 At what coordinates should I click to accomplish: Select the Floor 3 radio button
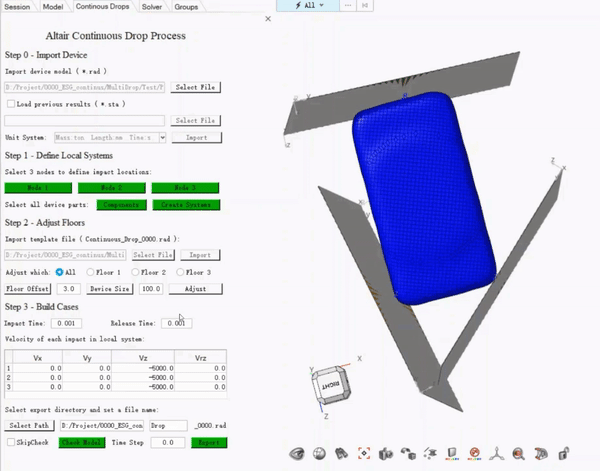coord(180,272)
